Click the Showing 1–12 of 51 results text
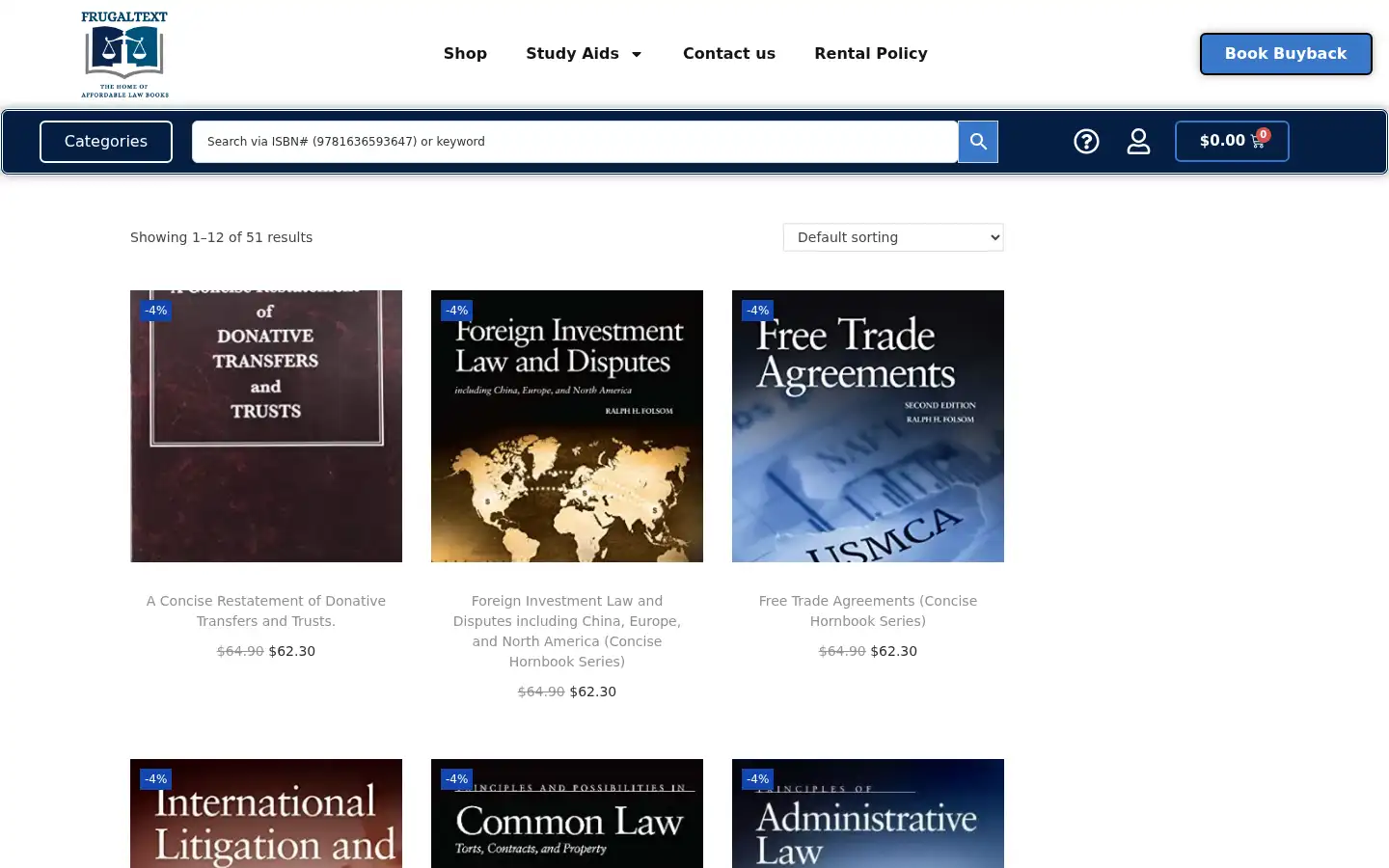The height and width of the screenshot is (868, 1389). (x=222, y=237)
